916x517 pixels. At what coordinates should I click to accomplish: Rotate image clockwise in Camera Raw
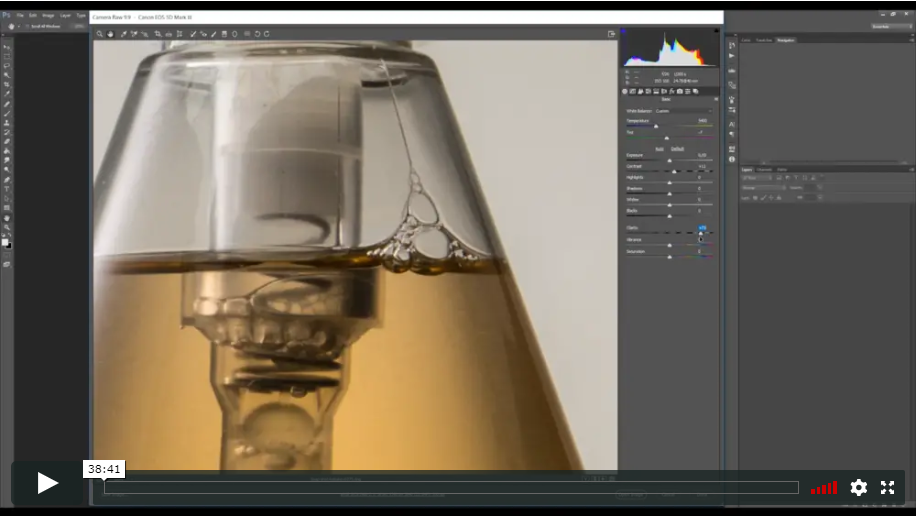[267, 34]
